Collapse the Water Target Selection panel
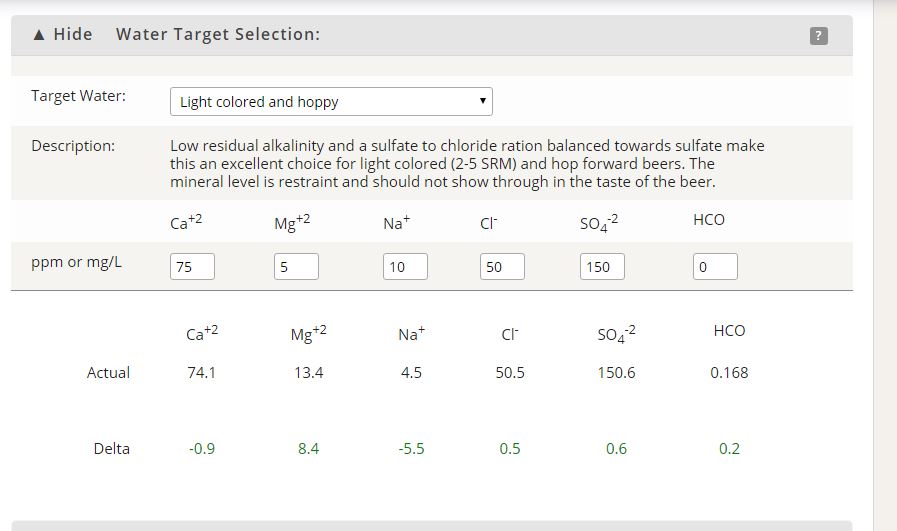897x531 pixels. [x=63, y=34]
